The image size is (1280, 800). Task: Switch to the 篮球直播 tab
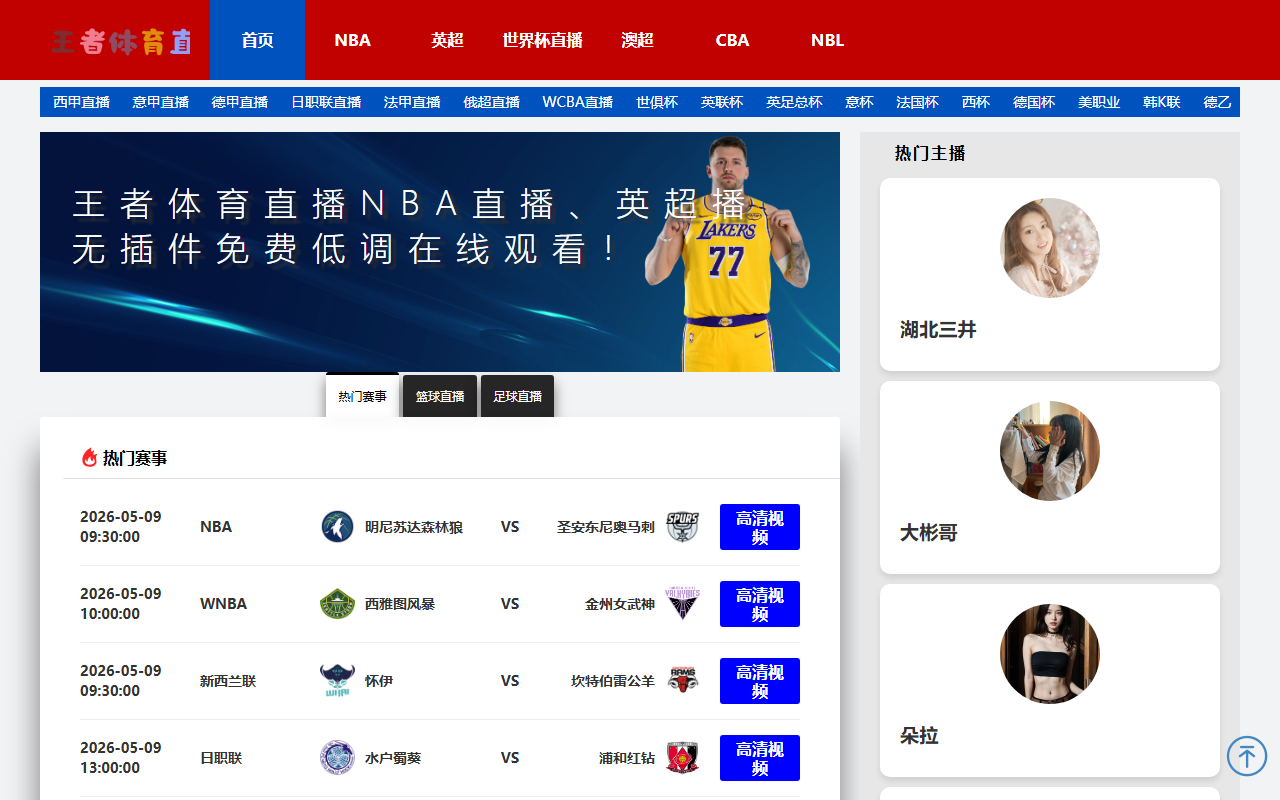[x=440, y=396]
